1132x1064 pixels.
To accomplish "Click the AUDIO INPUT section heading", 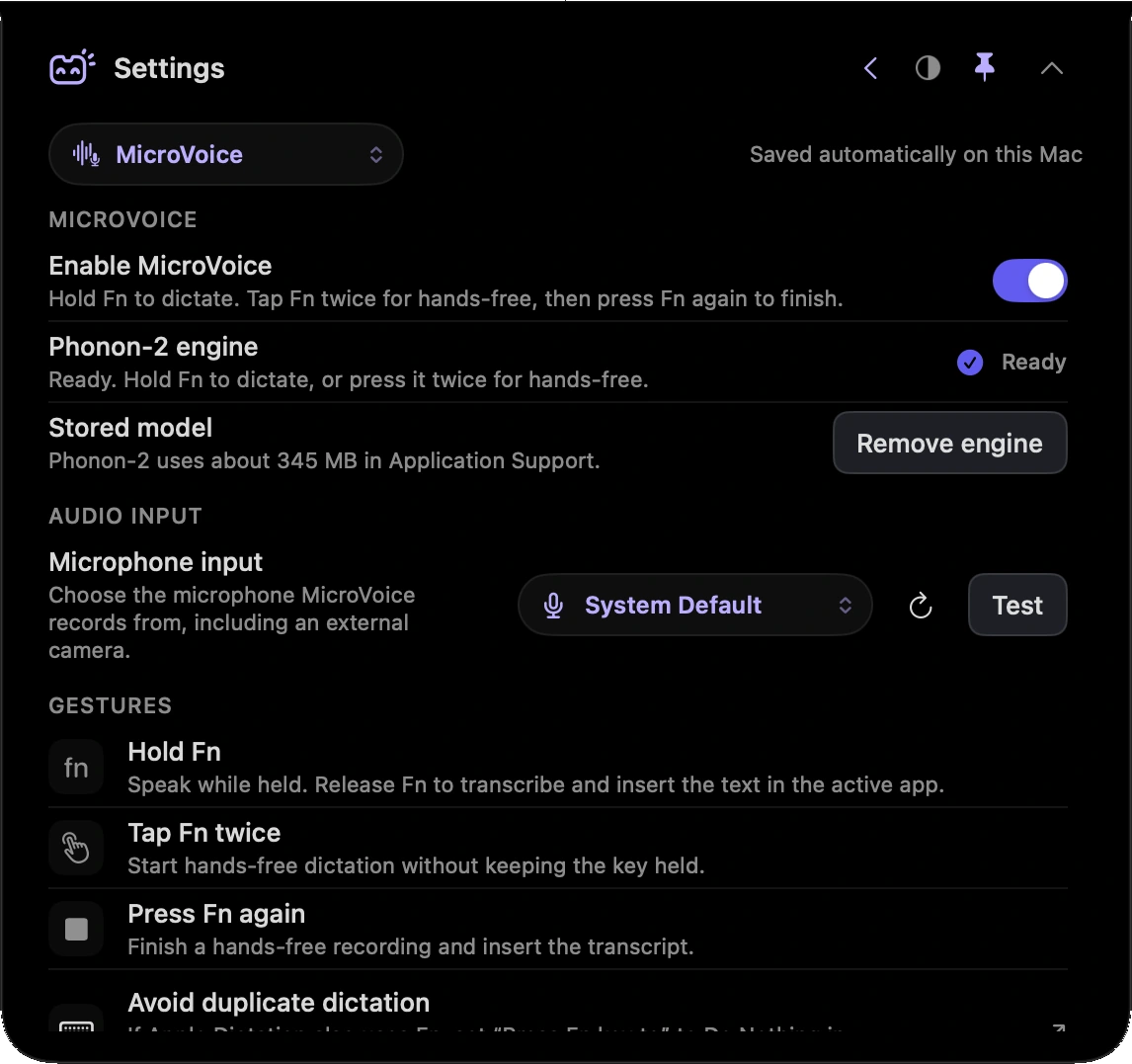I will point(124,516).
